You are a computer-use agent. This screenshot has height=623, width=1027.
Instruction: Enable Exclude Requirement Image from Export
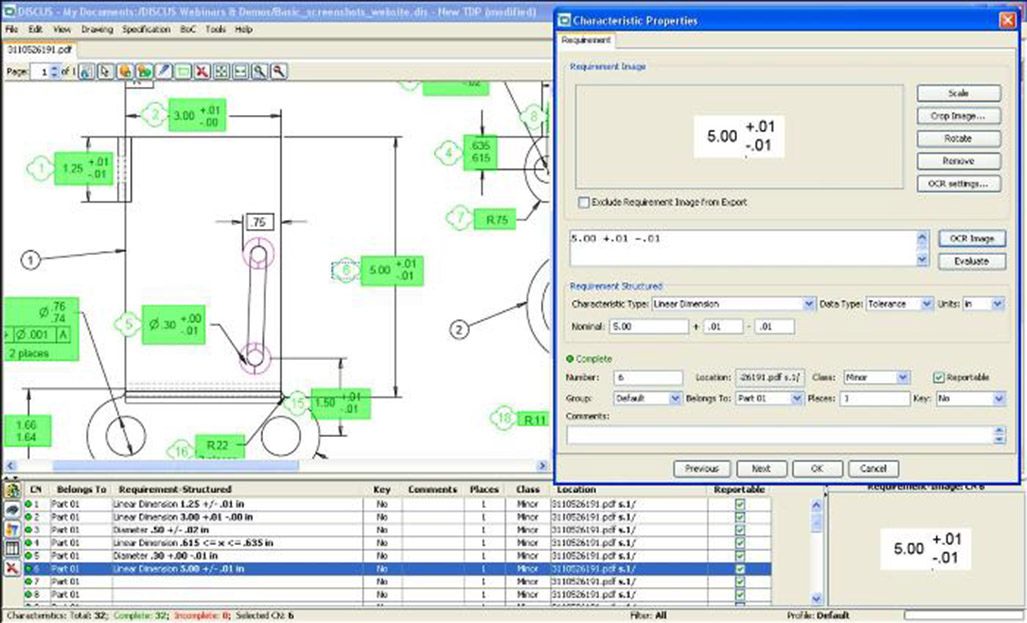pyautogui.click(x=584, y=202)
